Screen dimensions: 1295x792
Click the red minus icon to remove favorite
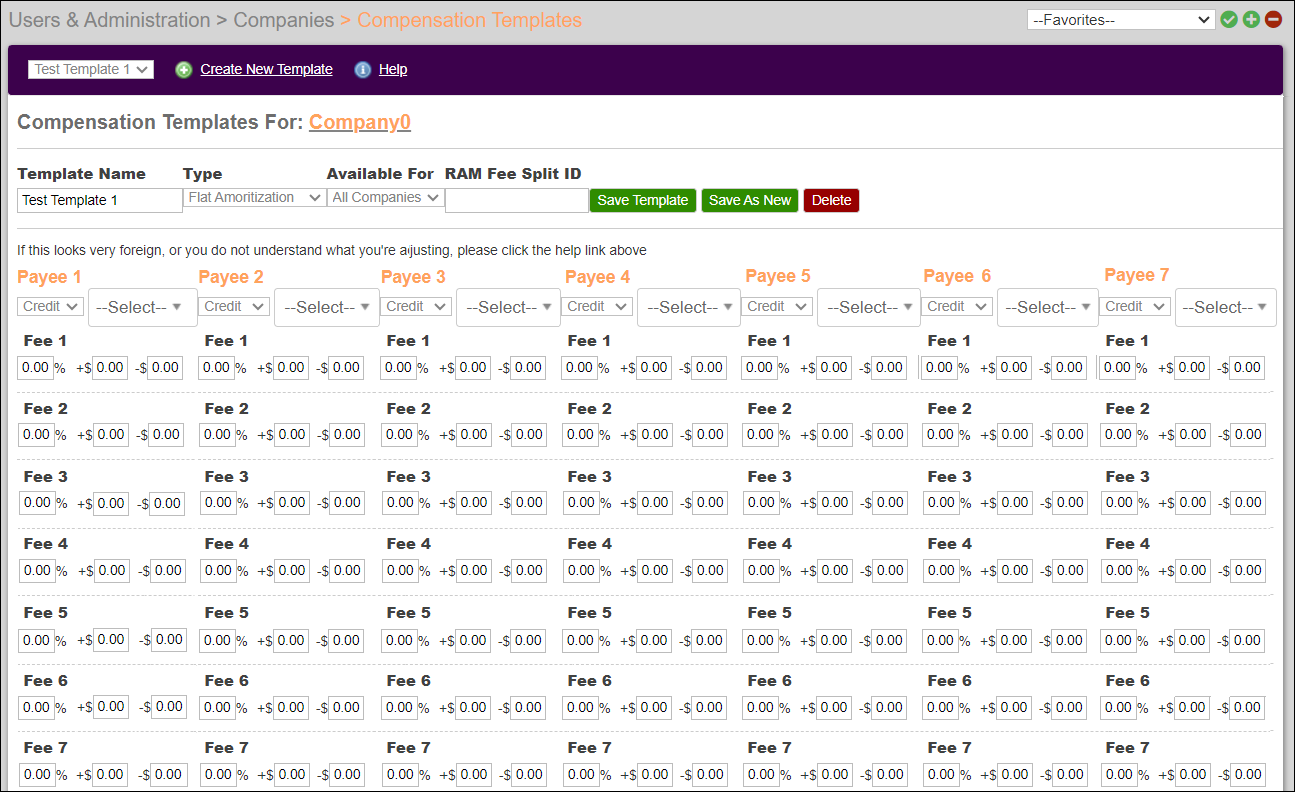(1273, 19)
